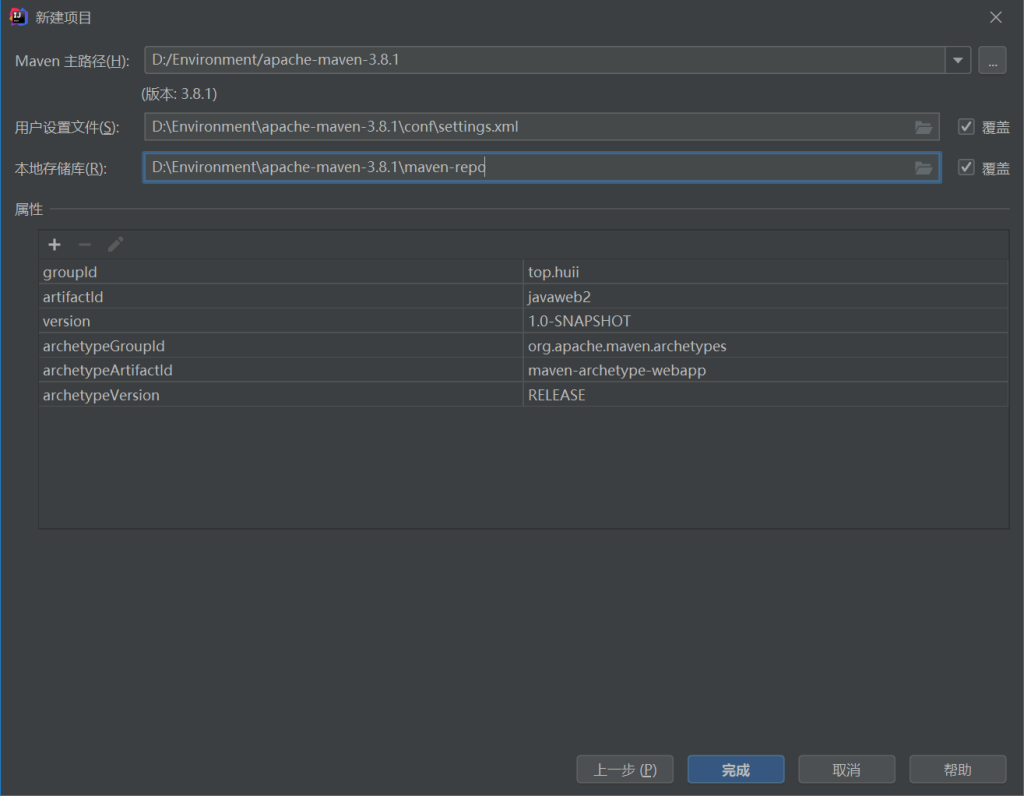
Task: Close the New Project dialog
Action: point(995,17)
